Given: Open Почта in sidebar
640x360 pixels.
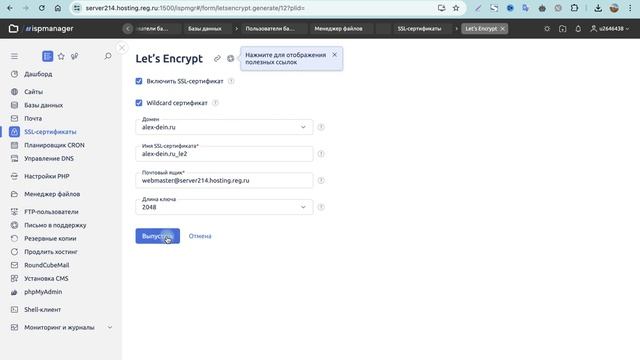Looking at the screenshot, I should [x=33, y=118].
